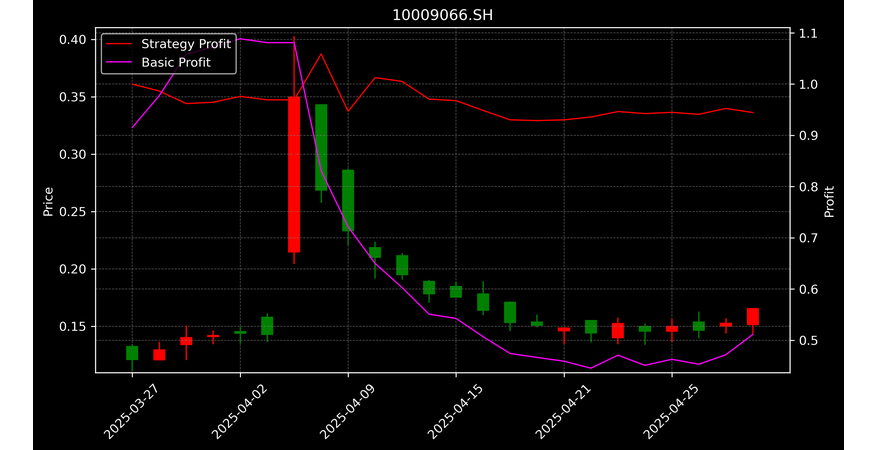Click the Price axis label

tap(48, 202)
